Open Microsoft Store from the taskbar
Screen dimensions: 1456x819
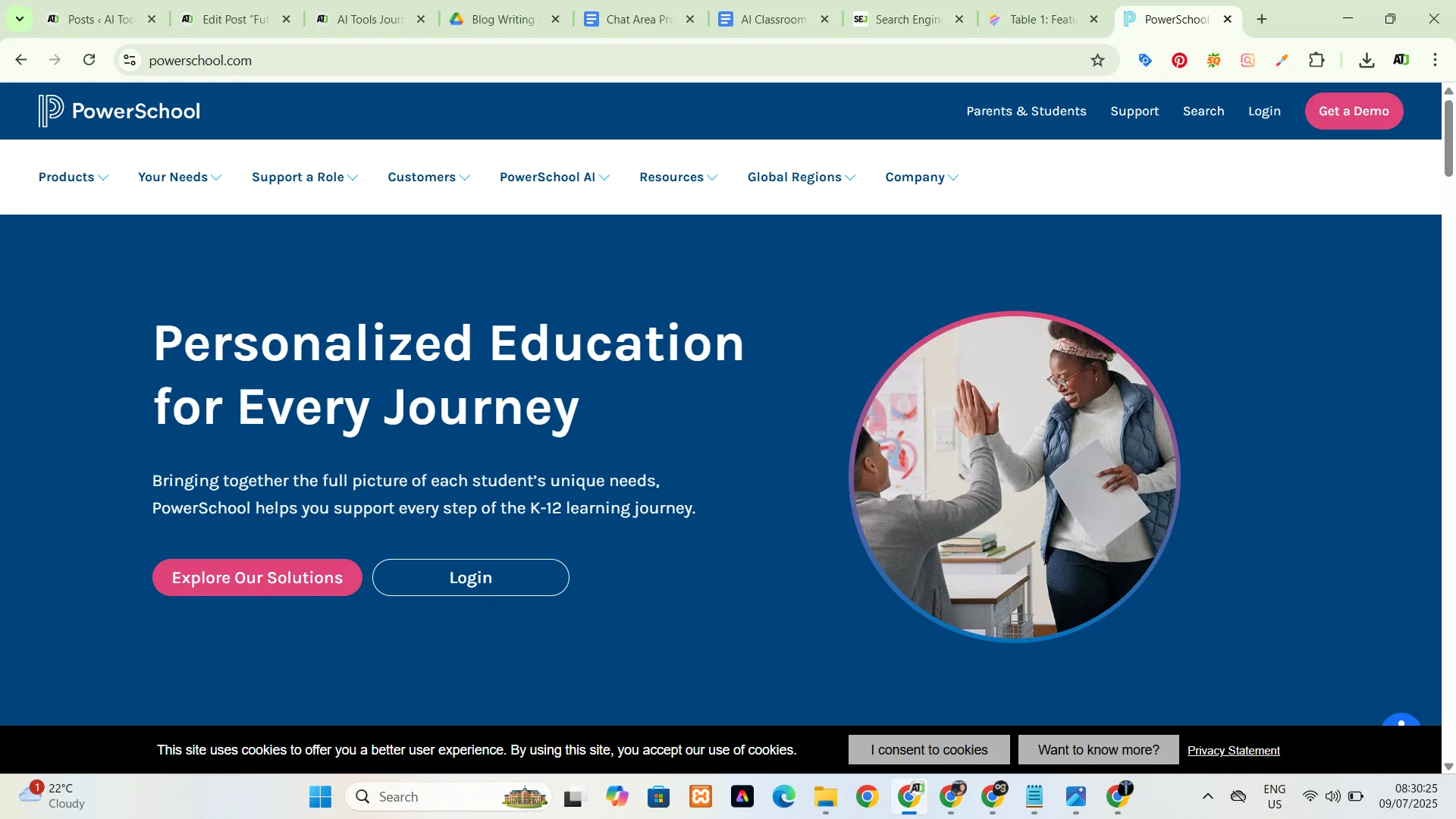[658, 796]
